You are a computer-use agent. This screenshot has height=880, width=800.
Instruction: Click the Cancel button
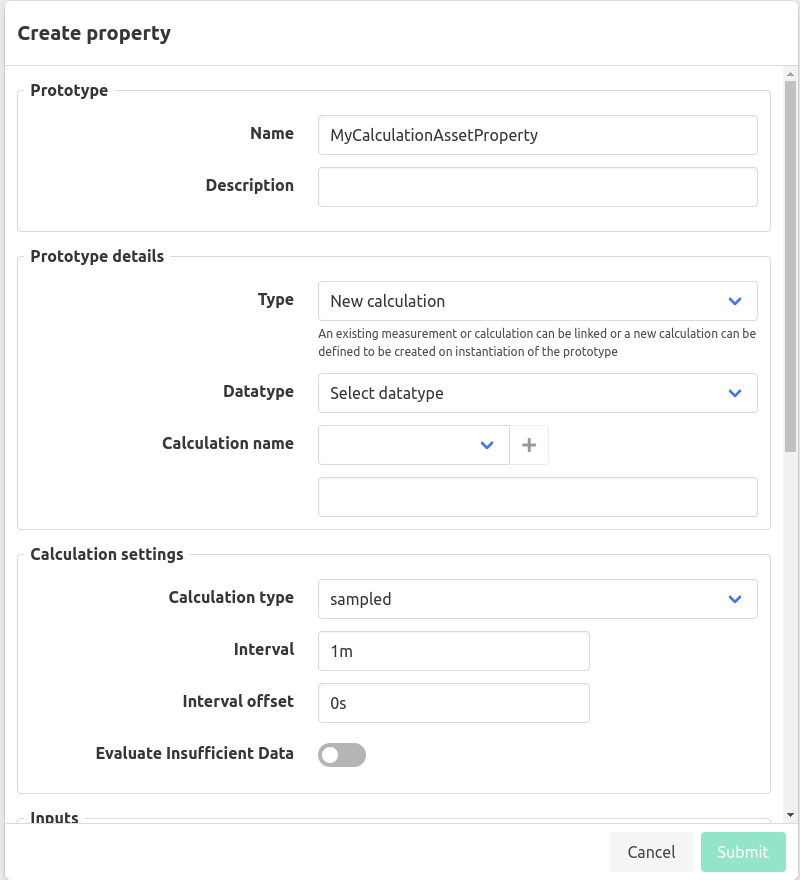coord(651,852)
